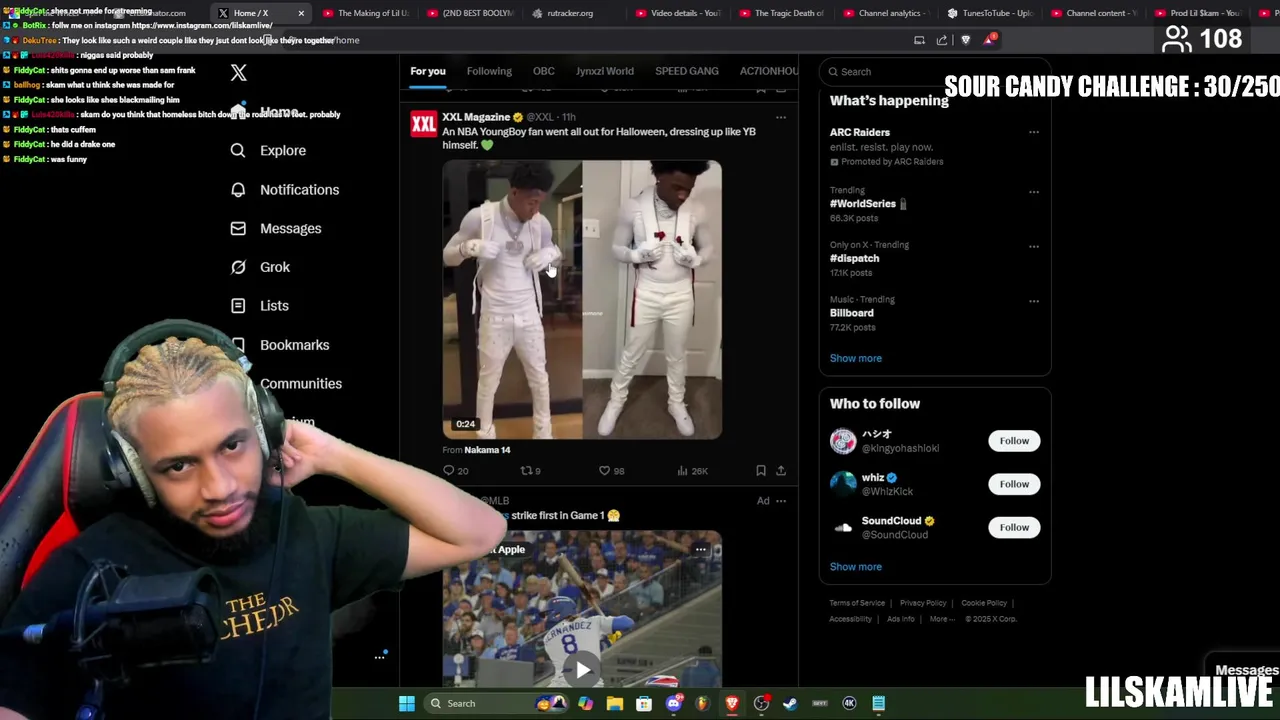This screenshot has height=720, width=1280.
Task: Open more options for Billboard trend
Action: [x=1034, y=301]
